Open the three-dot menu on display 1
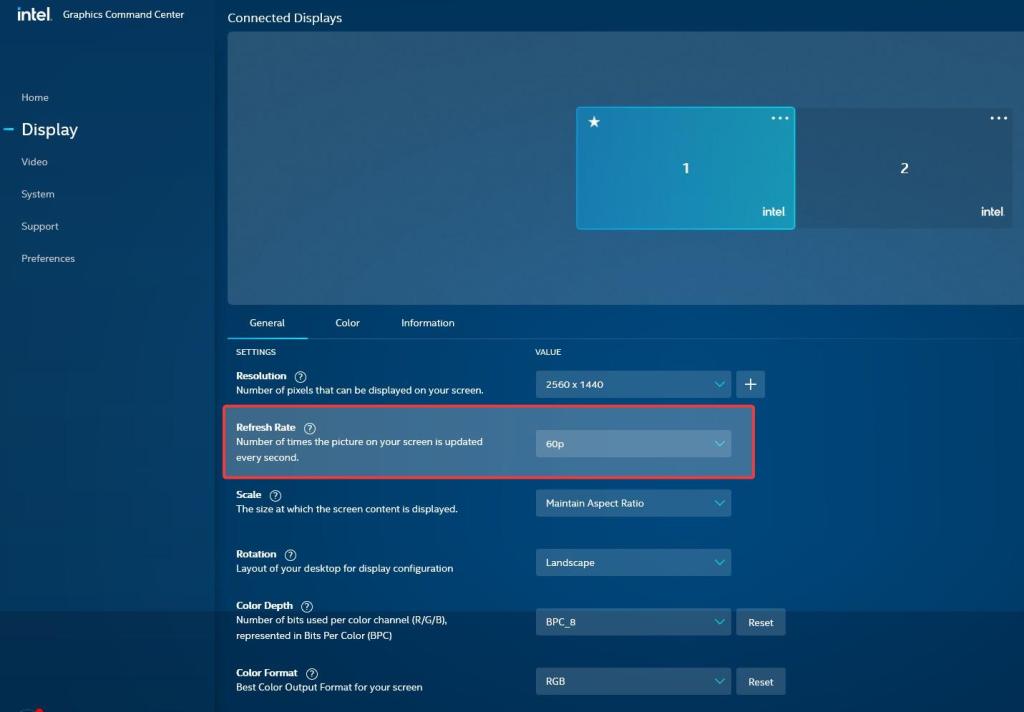This screenshot has width=1024, height=712. click(780, 118)
